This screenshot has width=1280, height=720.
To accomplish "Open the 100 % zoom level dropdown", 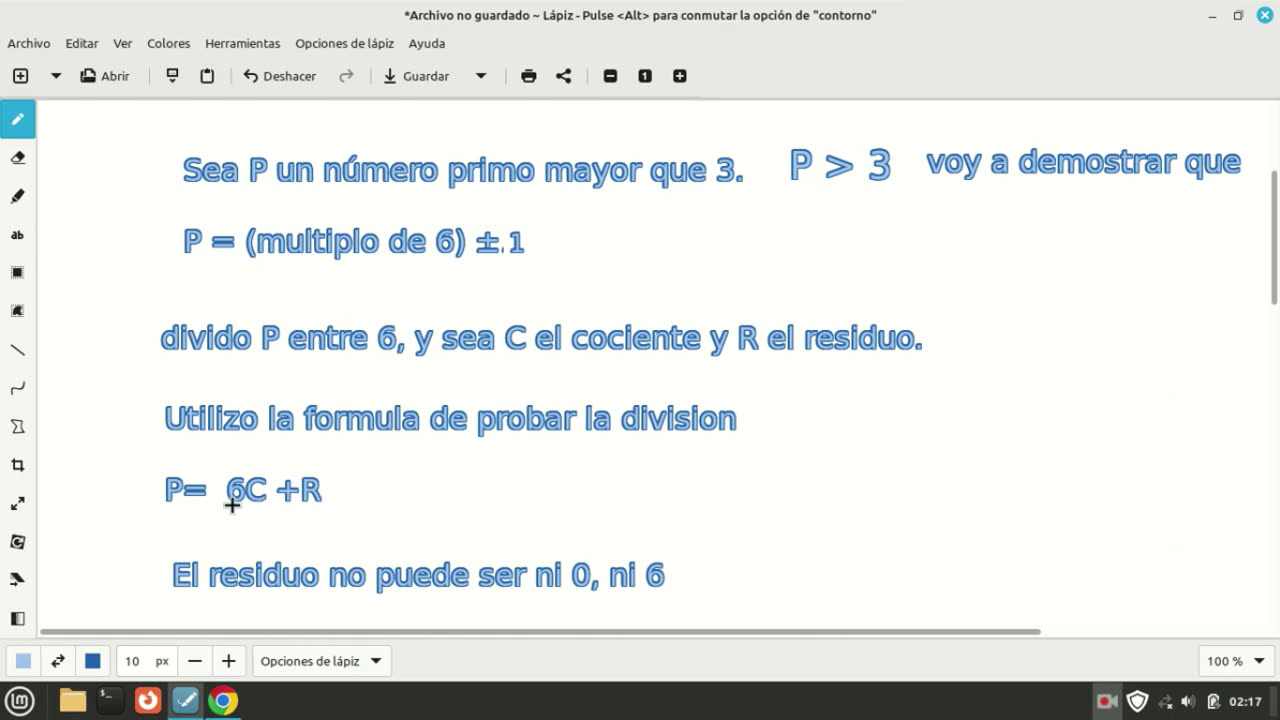I will (1236, 661).
